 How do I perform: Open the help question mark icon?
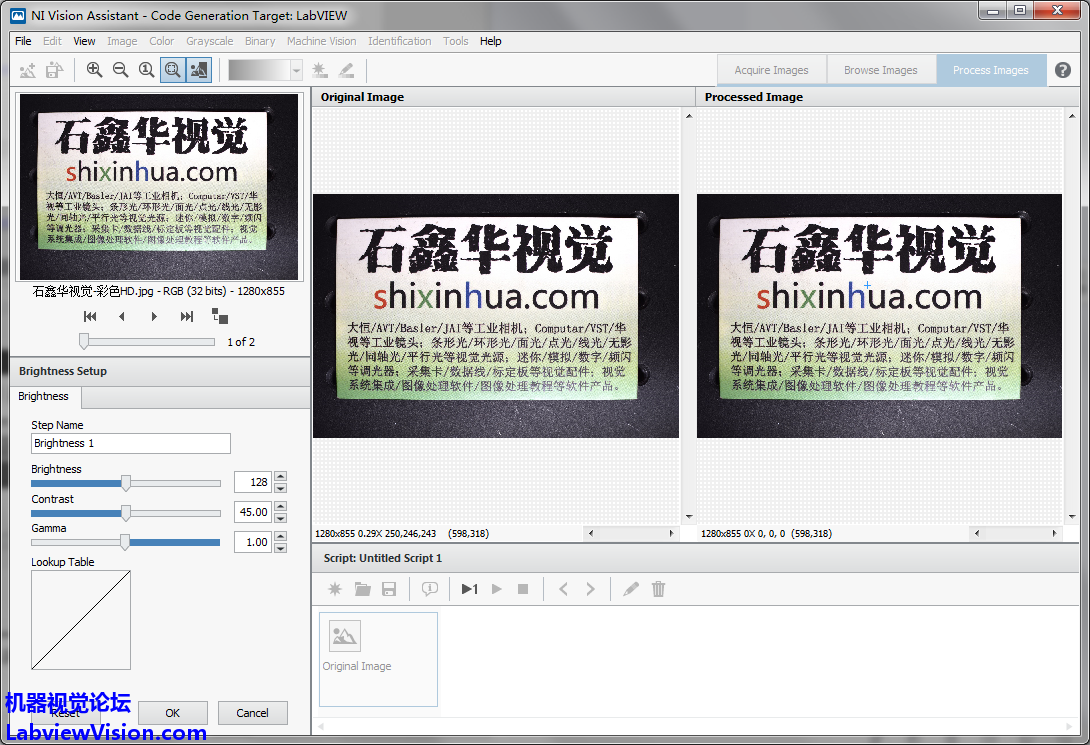pos(1063,70)
